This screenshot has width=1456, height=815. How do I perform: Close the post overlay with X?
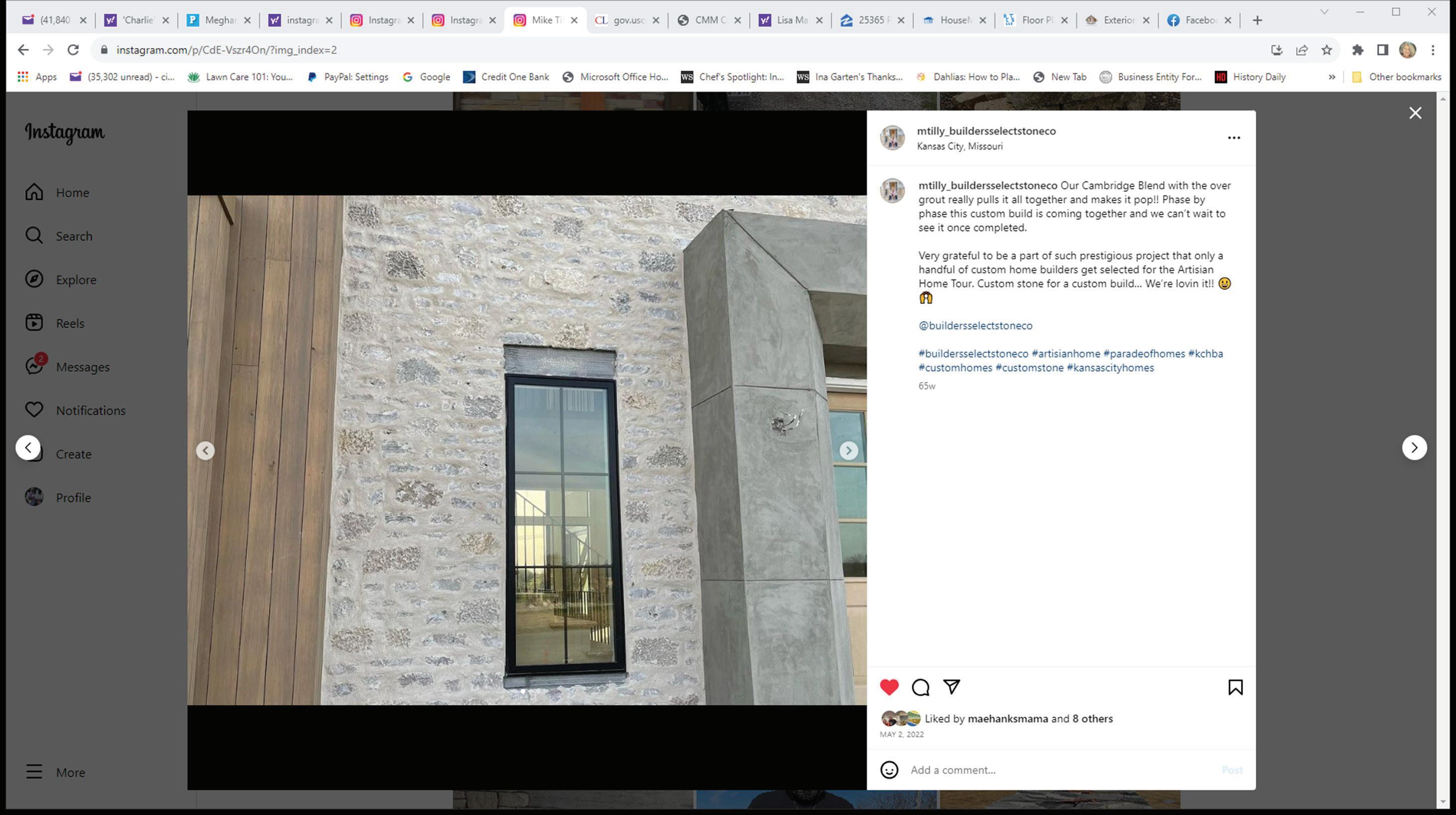1415,113
